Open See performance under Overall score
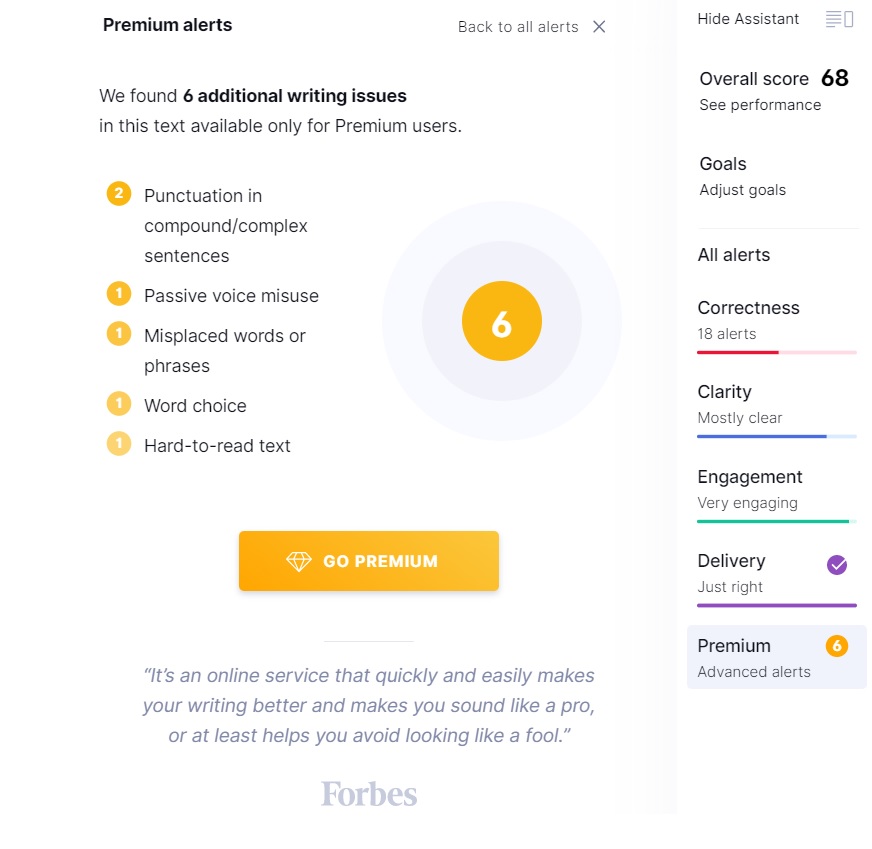 [760, 105]
